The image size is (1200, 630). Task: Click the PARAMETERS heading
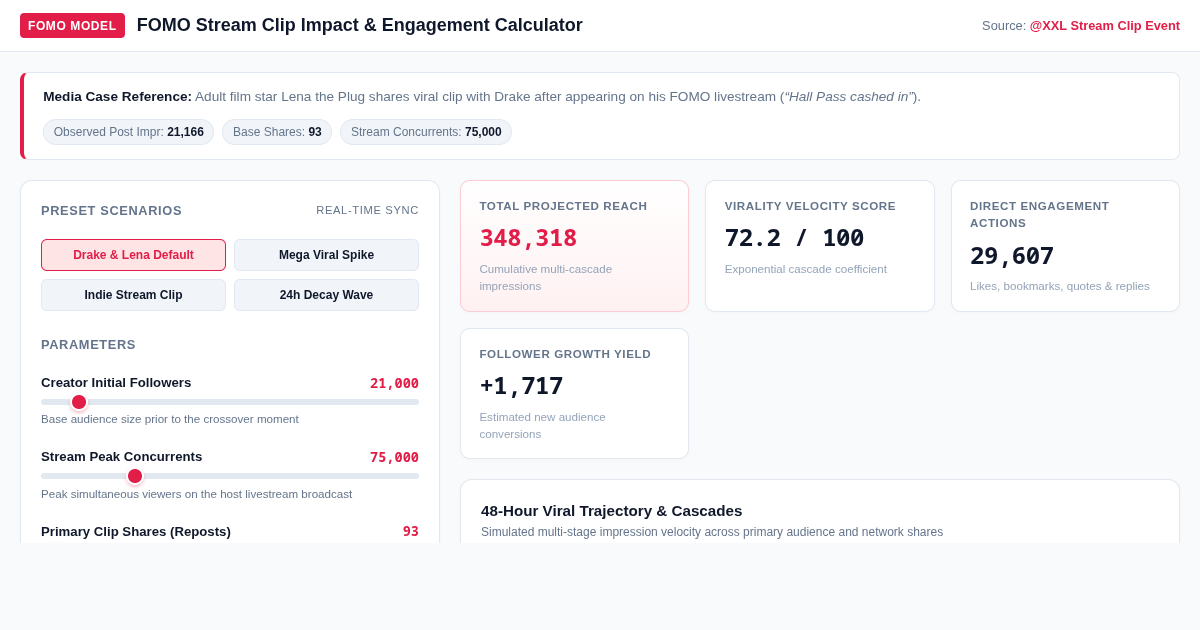click(88, 344)
